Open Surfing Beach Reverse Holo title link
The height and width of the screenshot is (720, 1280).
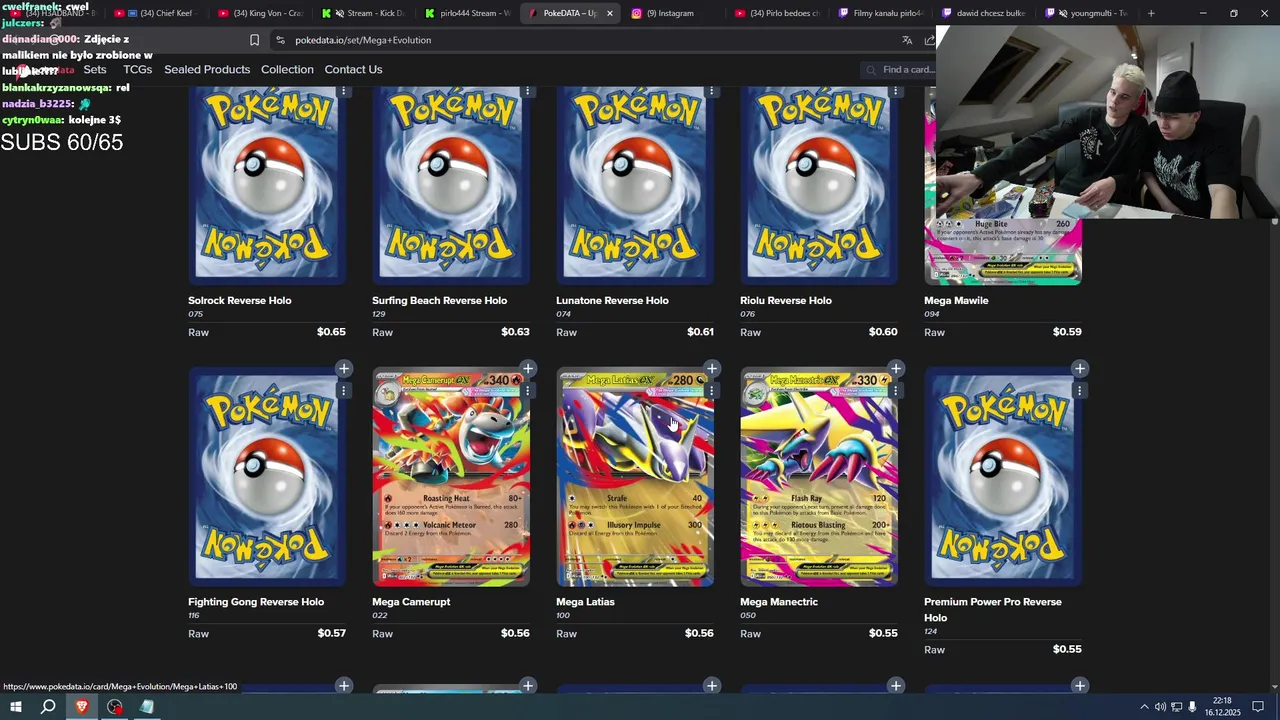tap(439, 300)
